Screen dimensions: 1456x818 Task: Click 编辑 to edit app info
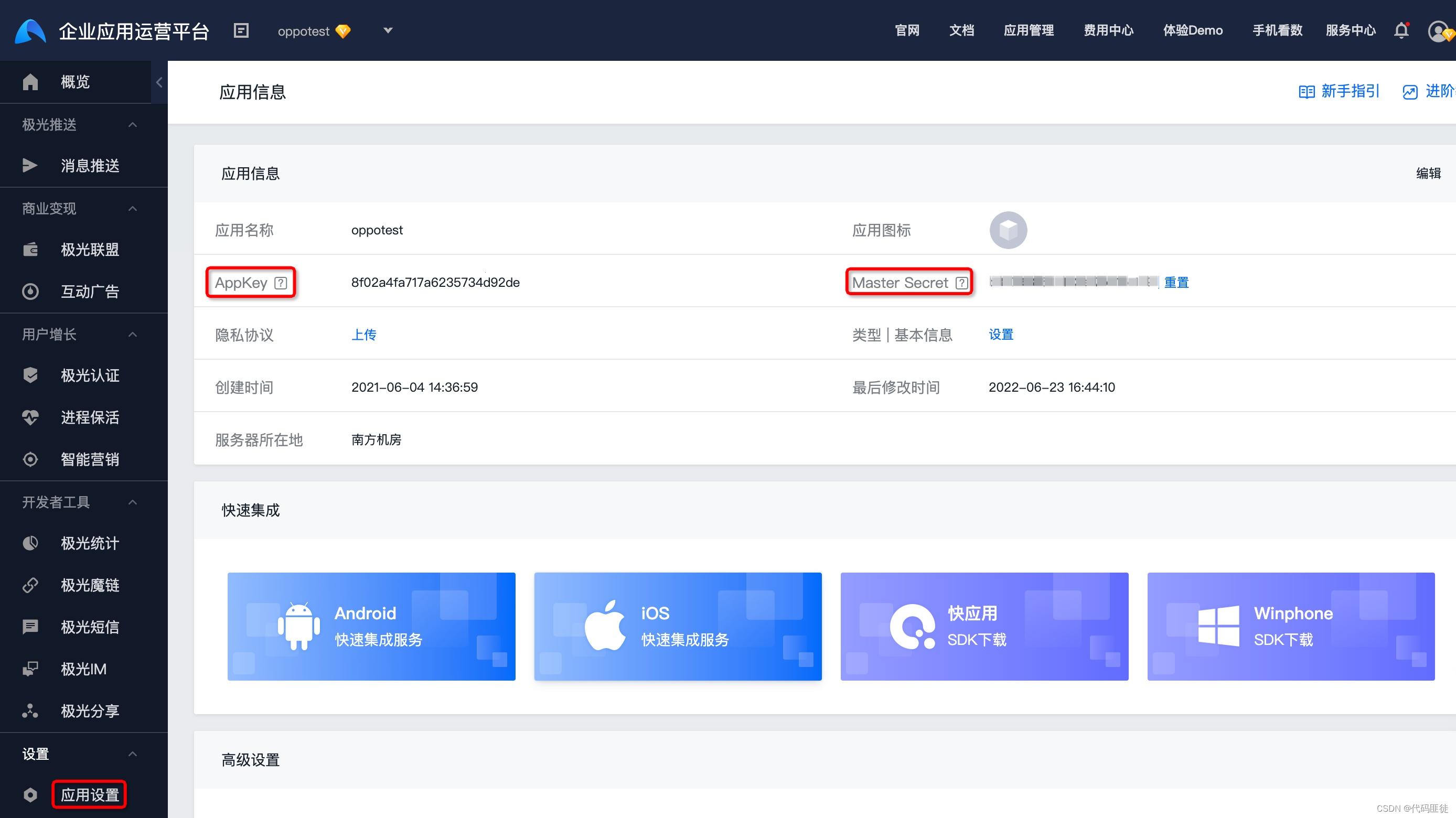(x=1428, y=174)
